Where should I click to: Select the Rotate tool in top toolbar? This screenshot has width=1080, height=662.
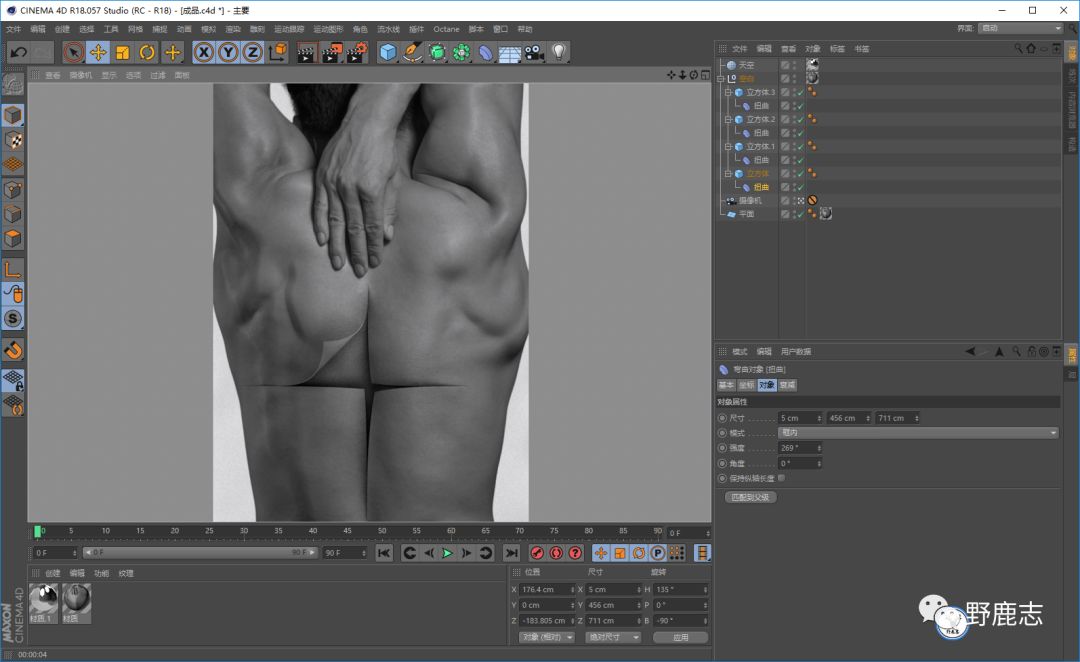coord(147,52)
